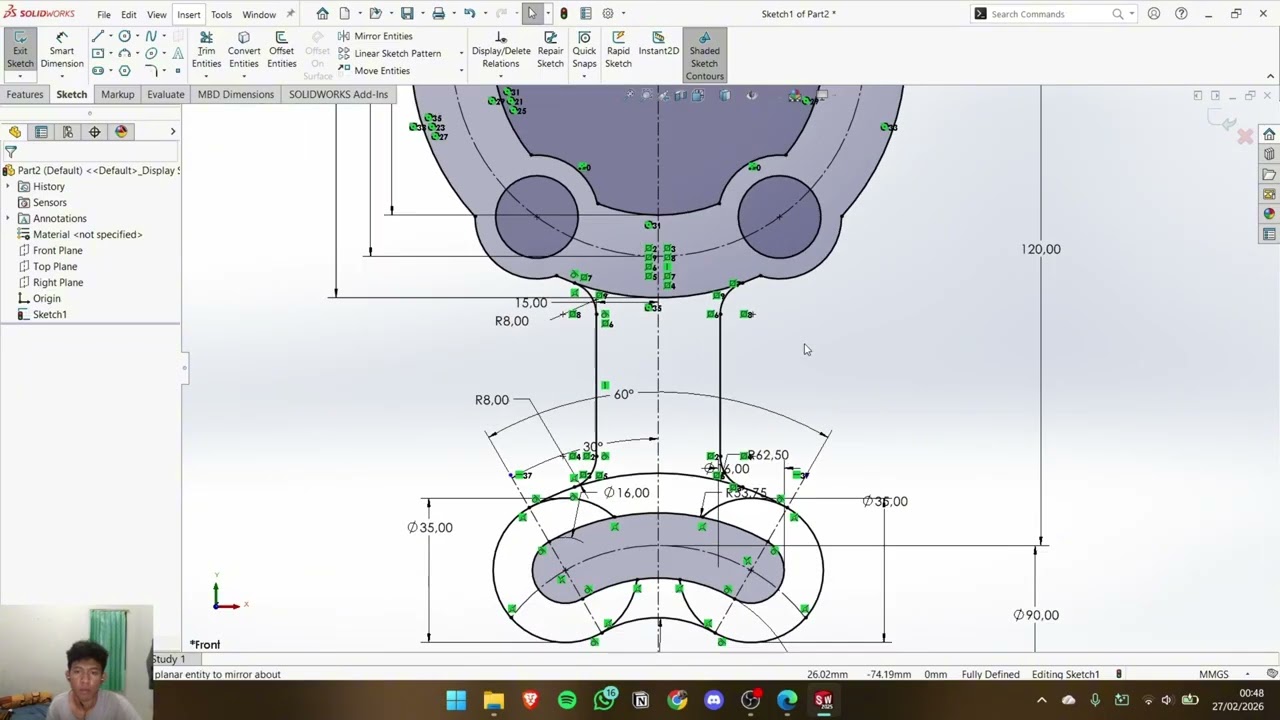Open the Exit Sketch dropdown arrow
Viewport: 1280px width, 720px height.
(x=20, y=76)
